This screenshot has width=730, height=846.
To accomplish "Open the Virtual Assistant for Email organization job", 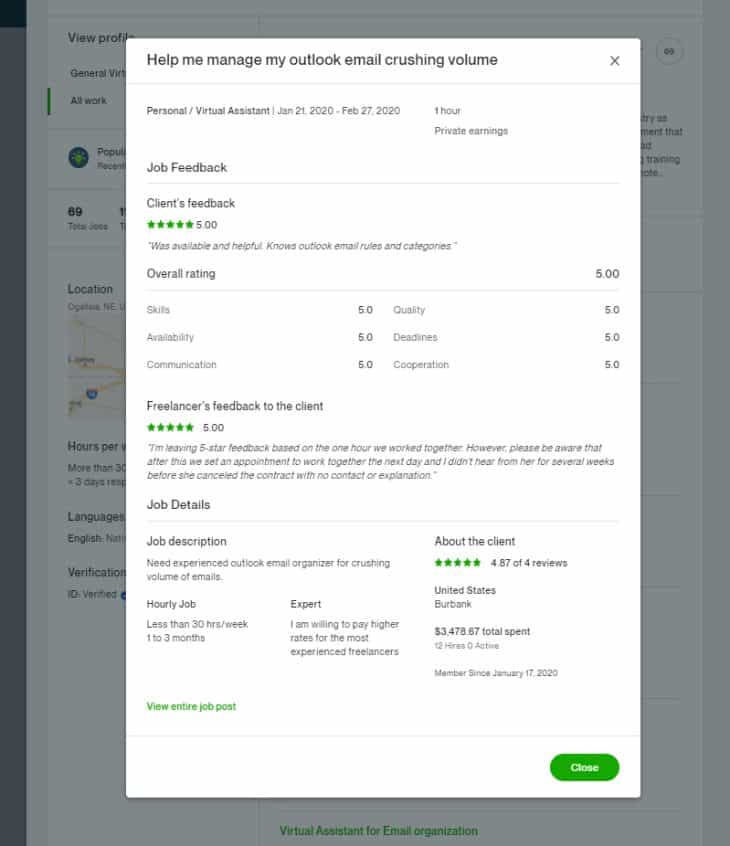I will [x=378, y=831].
